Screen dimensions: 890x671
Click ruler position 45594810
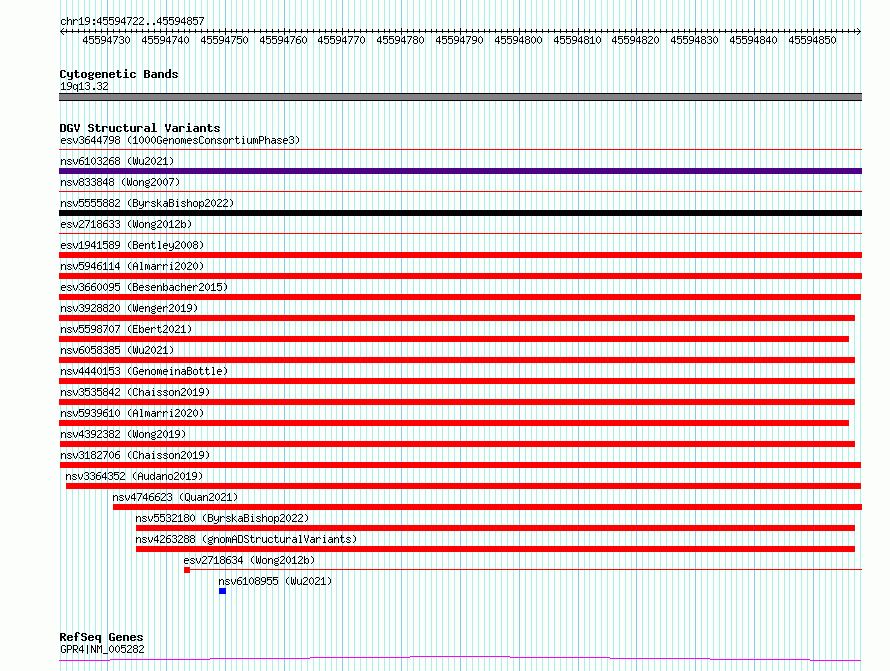[x=577, y=40]
